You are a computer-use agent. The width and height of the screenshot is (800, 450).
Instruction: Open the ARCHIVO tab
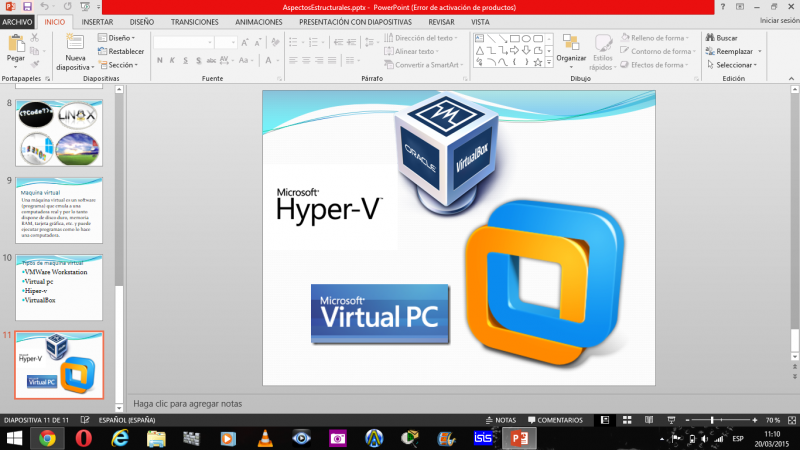click(x=17, y=22)
